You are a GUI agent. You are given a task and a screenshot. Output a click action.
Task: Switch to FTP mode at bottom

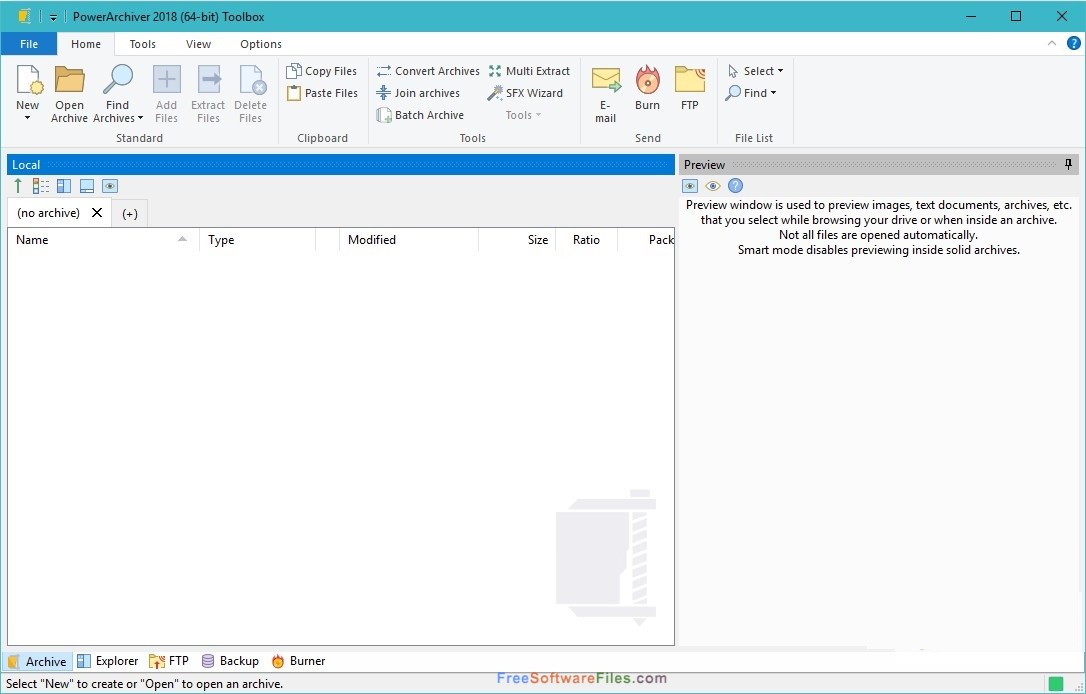click(169, 661)
